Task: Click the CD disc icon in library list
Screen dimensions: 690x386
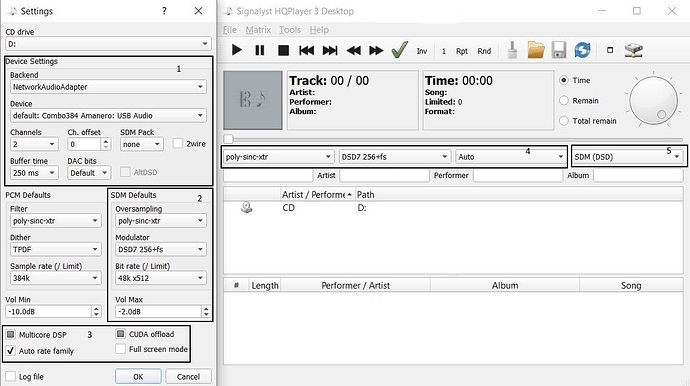Action: click(x=246, y=207)
